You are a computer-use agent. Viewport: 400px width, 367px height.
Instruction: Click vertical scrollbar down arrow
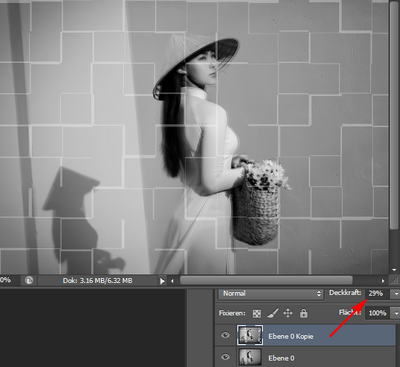coord(394,269)
